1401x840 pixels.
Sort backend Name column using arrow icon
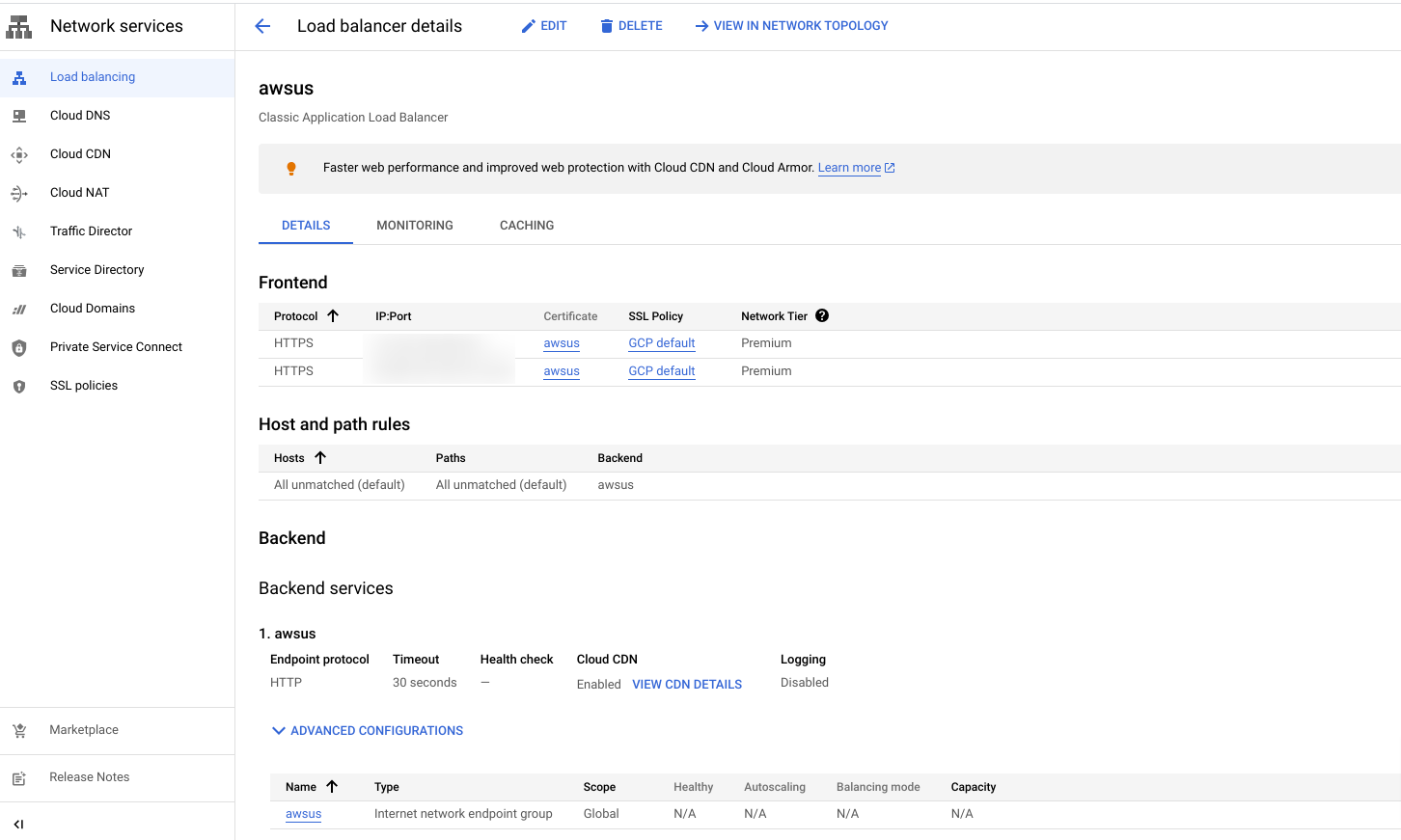pyautogui.click(x=332, y=786)
